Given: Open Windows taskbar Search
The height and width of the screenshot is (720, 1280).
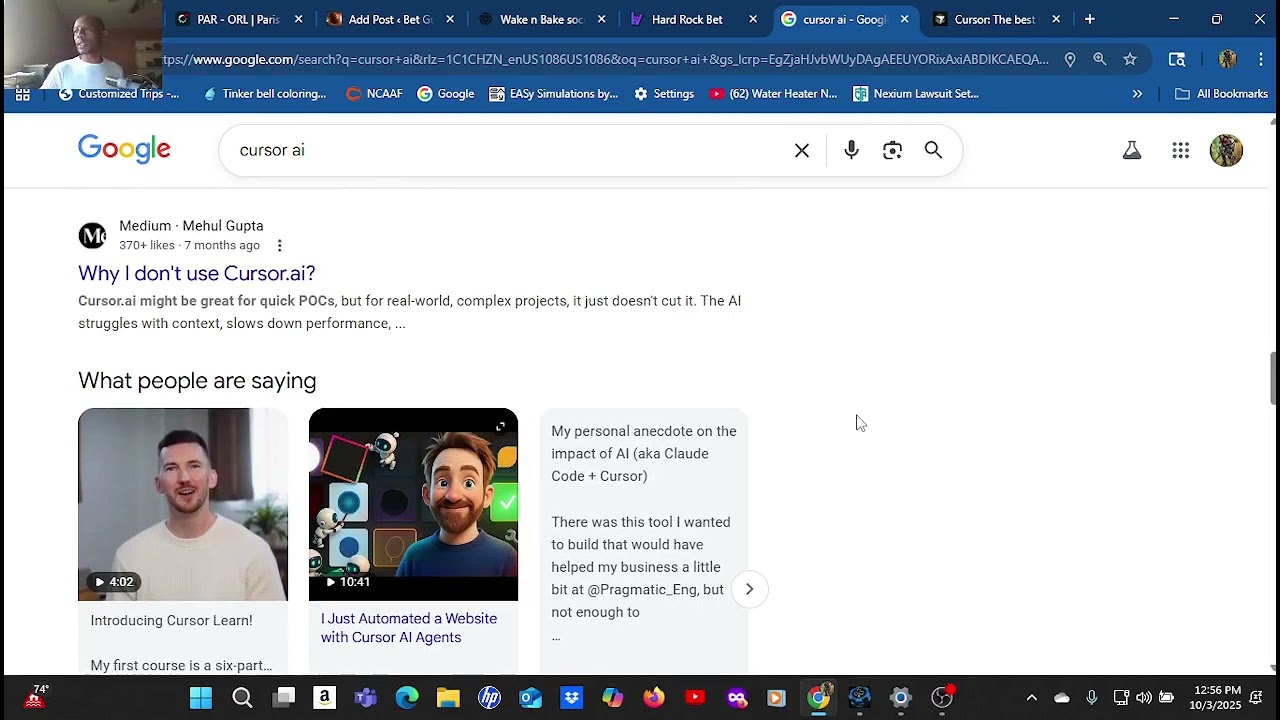Looking at the screenshot, I should (243, 698).
